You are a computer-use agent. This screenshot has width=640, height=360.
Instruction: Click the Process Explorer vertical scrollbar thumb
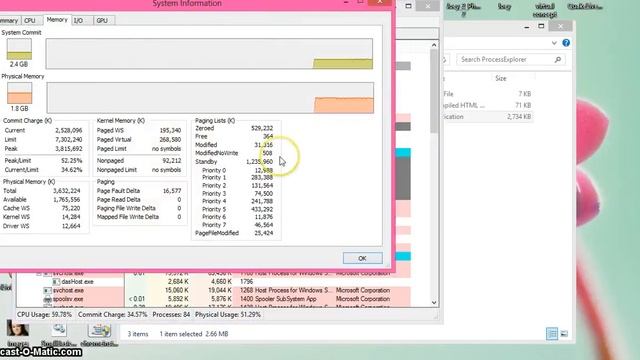click(434, 91)
